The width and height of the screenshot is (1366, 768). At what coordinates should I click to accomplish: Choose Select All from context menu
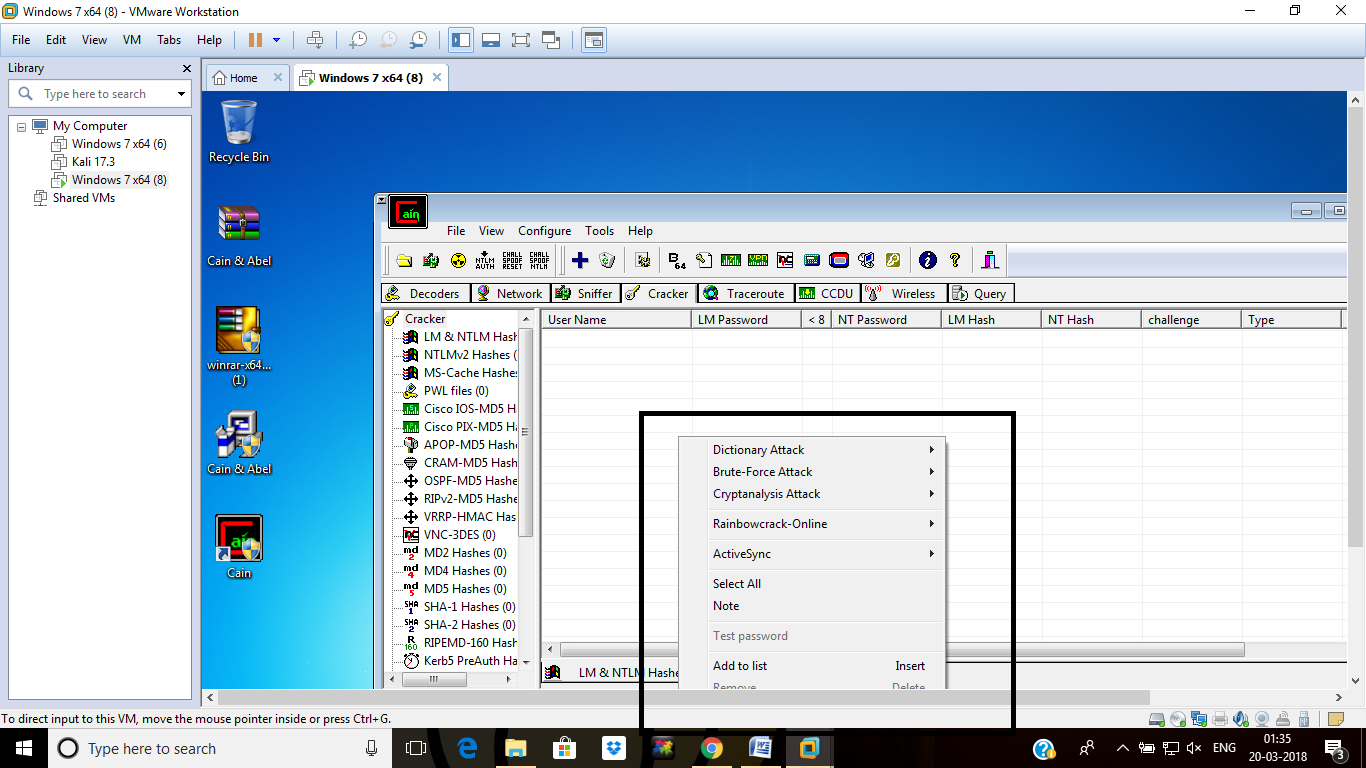(811, 584)
